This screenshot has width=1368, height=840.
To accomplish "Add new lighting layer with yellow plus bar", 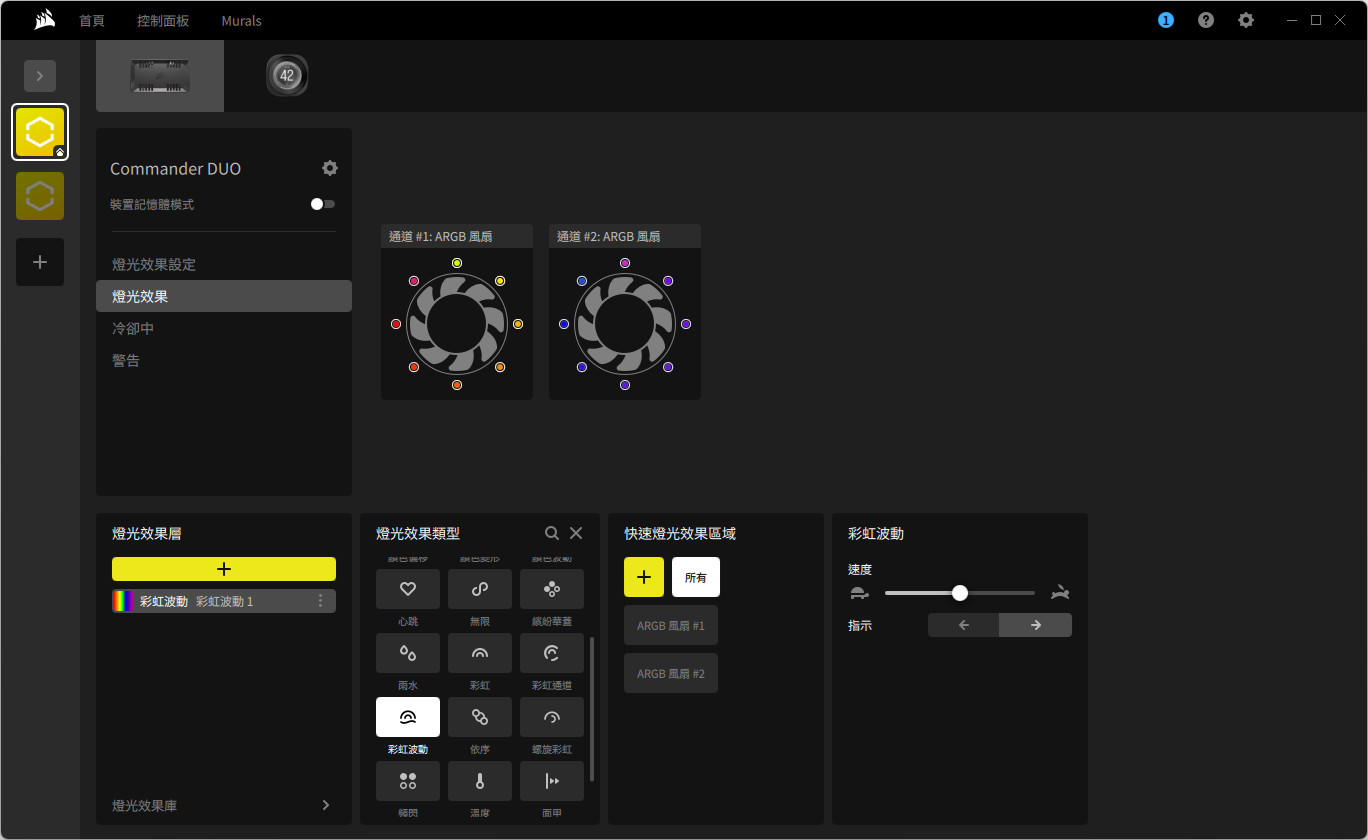I will (x=224, y=569).
